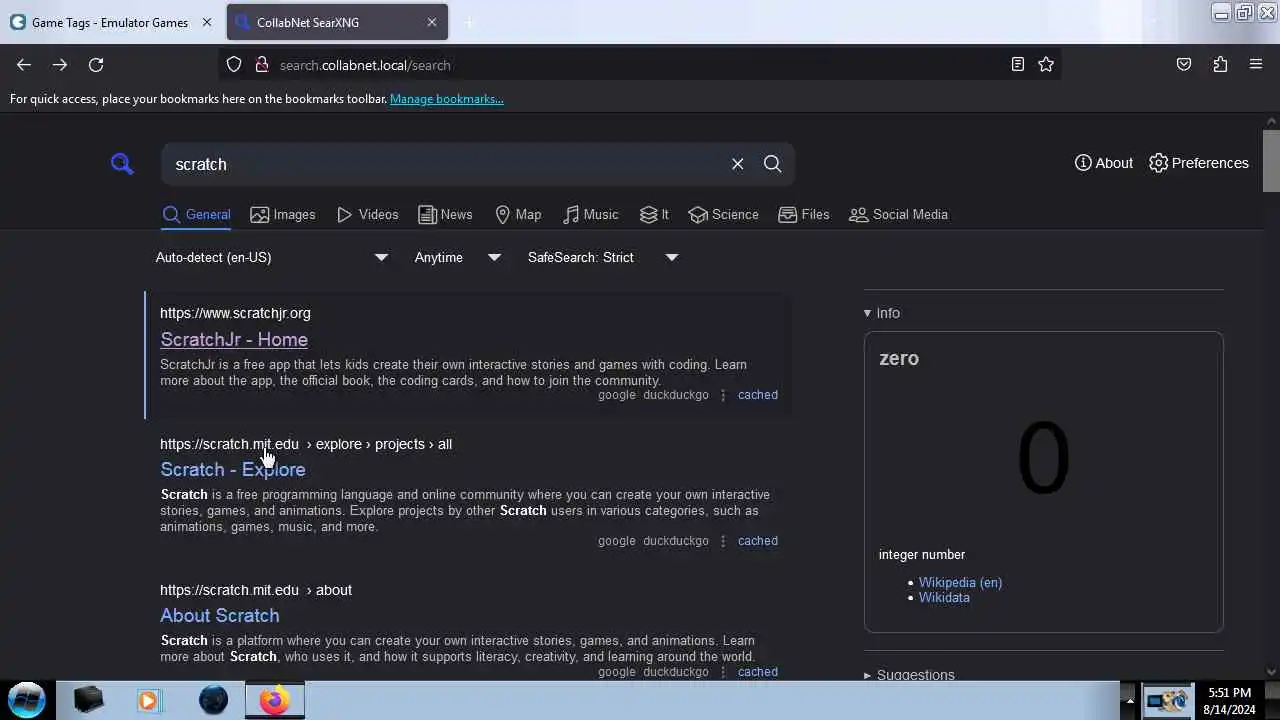Toggle reader view icon
This screenshot has height=720, width=1280.
(1017, 65)
